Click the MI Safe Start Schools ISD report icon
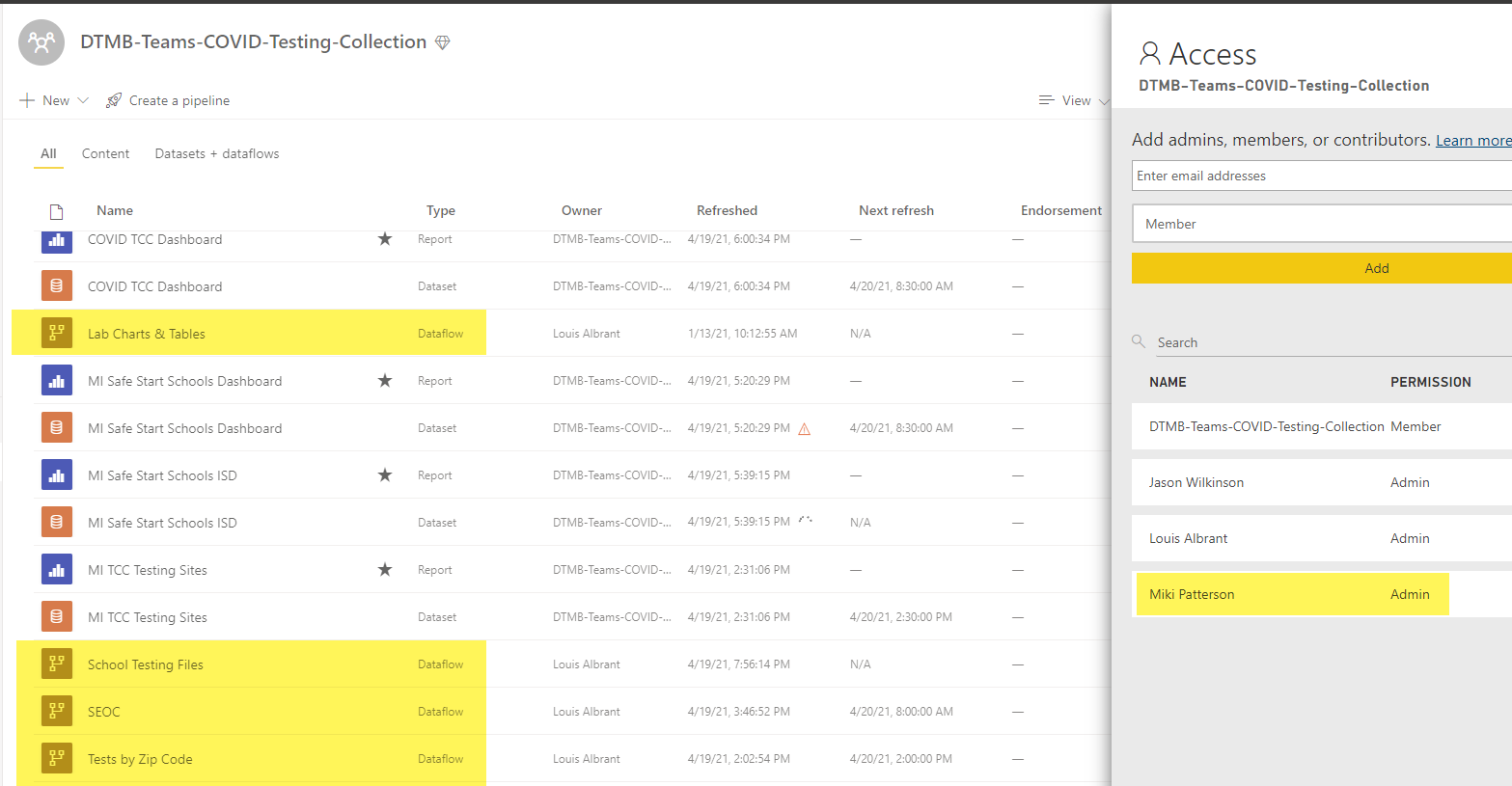This screenshot has height=786, width=1512. pos(57,474)
